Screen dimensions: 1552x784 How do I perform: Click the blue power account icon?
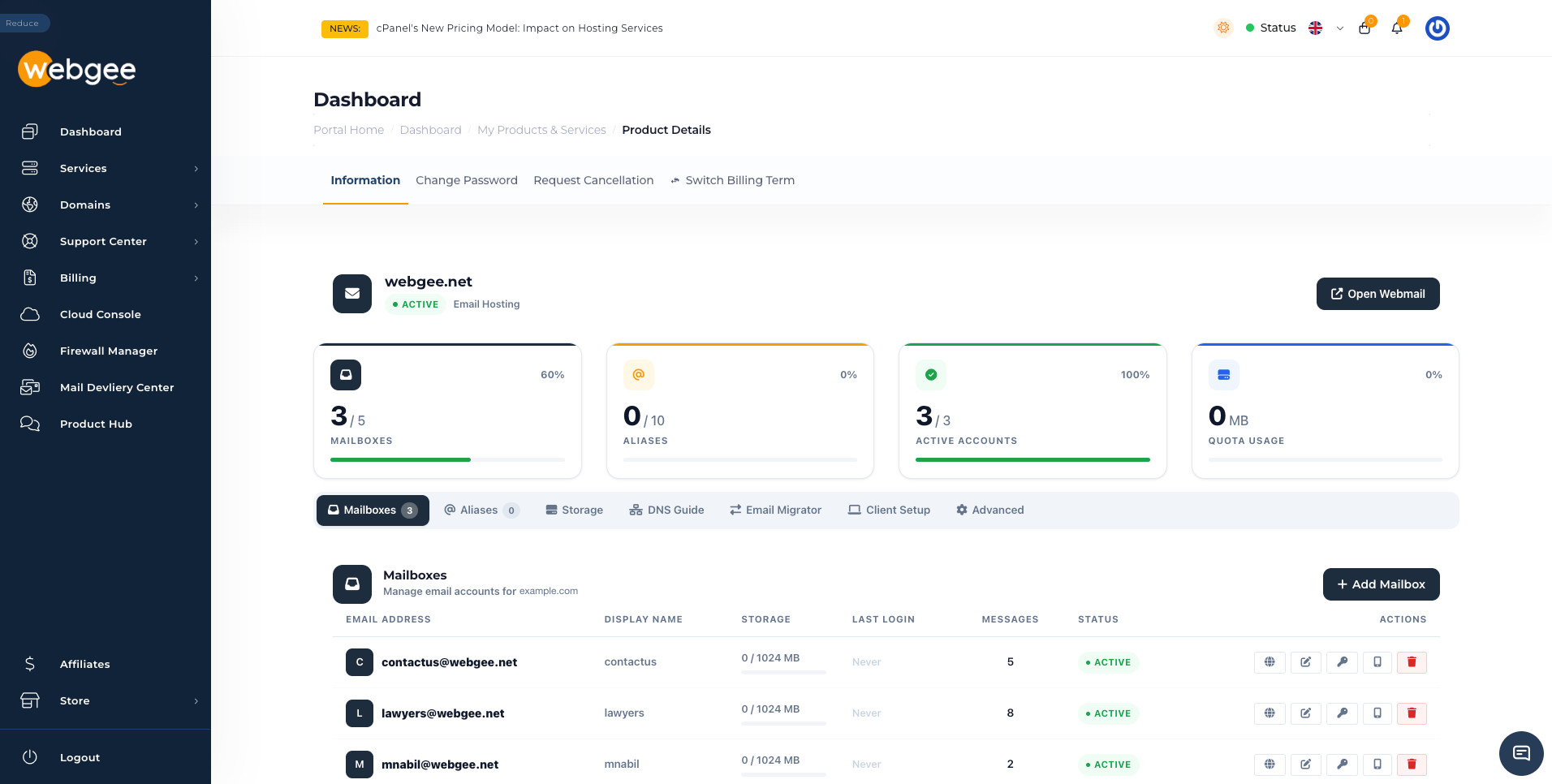[1437, 28]
